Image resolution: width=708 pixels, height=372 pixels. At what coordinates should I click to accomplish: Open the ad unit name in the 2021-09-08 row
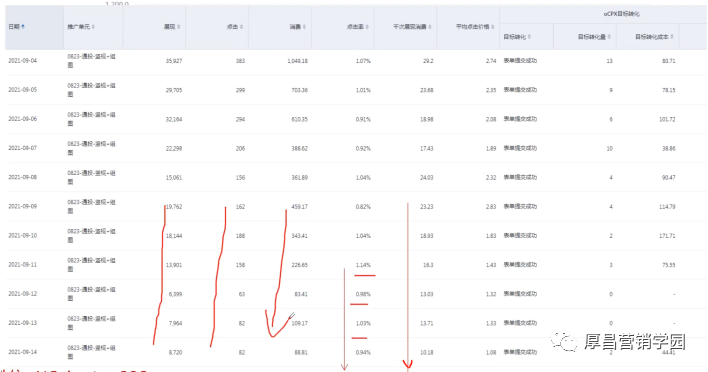pos(92,177)
